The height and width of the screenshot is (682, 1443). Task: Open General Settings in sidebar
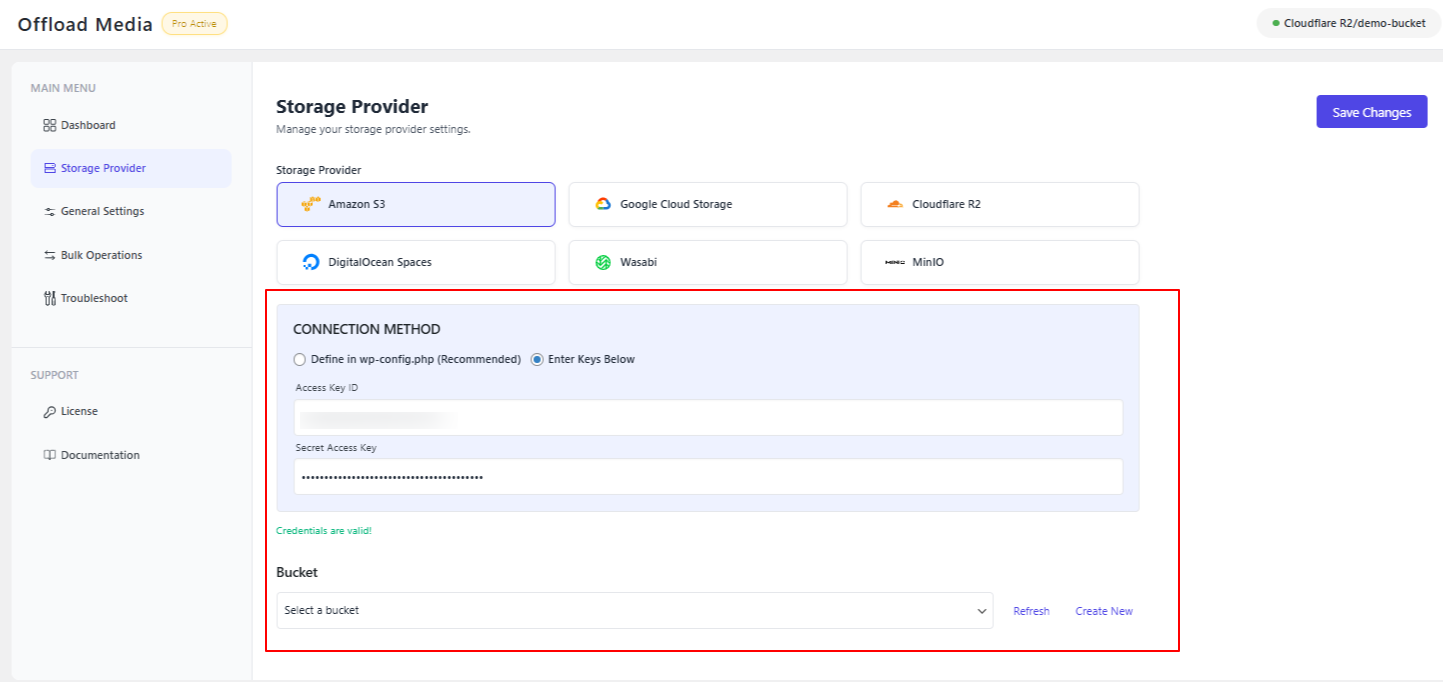[x=102, y=212]
